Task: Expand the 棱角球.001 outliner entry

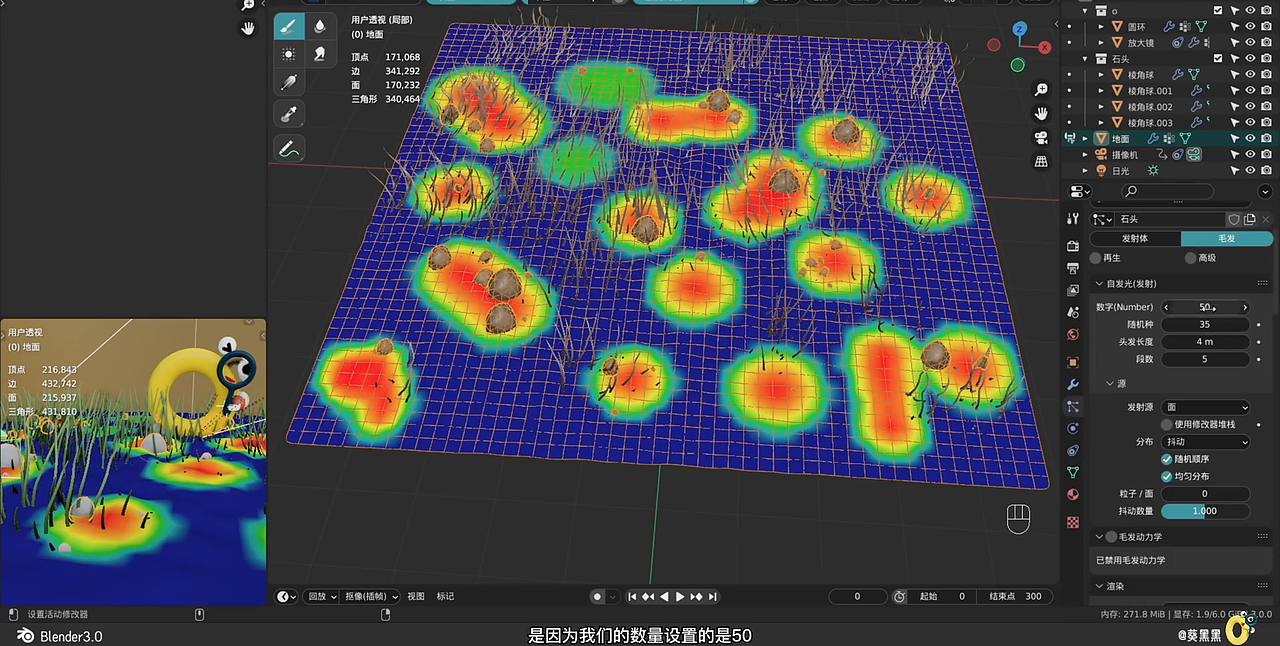Action: (1101, 90)
